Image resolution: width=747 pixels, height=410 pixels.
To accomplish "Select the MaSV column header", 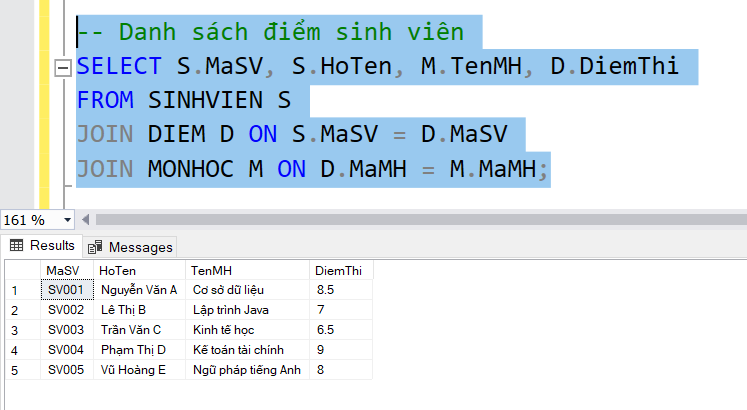I will click(62, 271).
